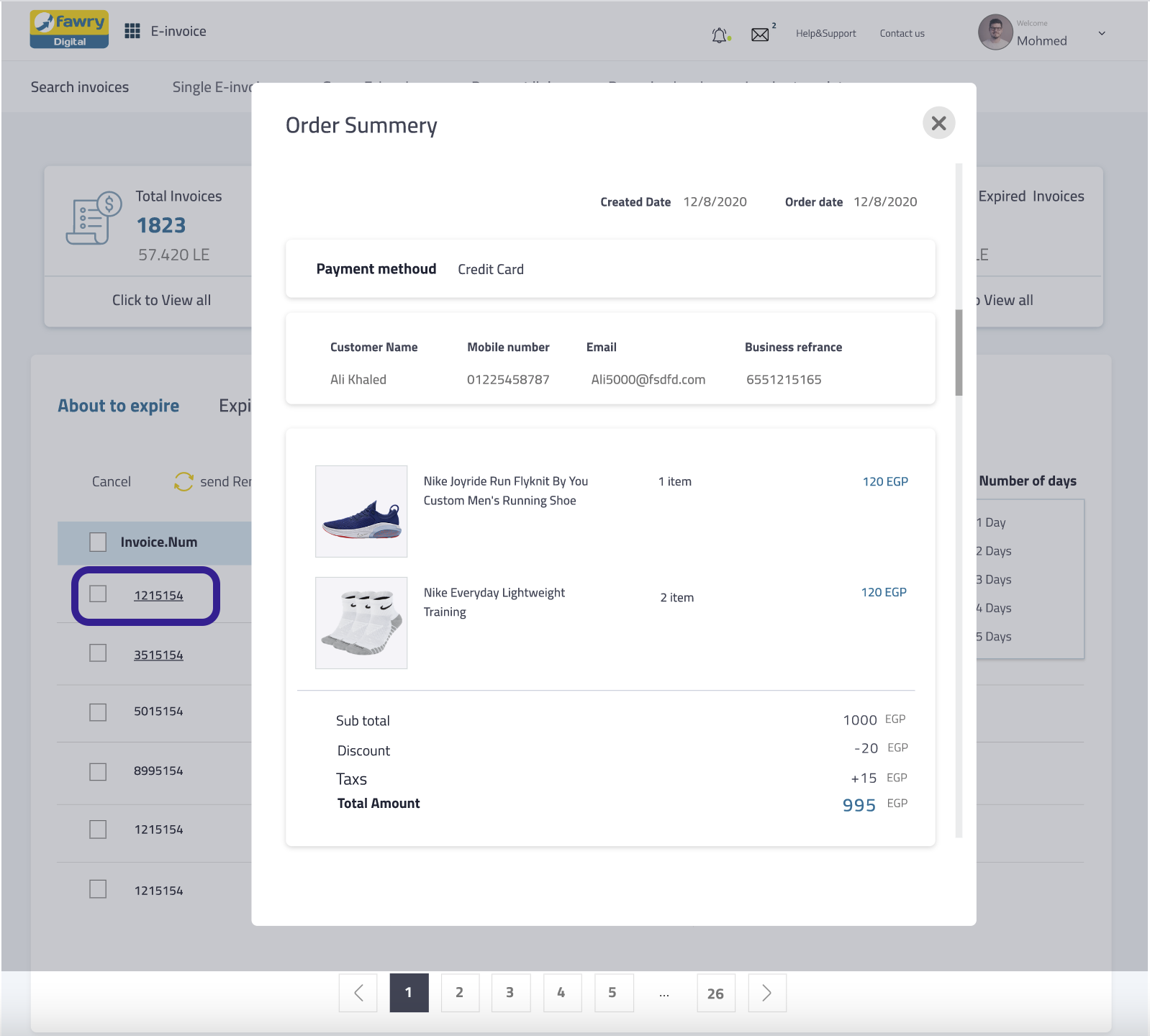
Task: Switch to About to expire tab
Action: pos(119,406)
